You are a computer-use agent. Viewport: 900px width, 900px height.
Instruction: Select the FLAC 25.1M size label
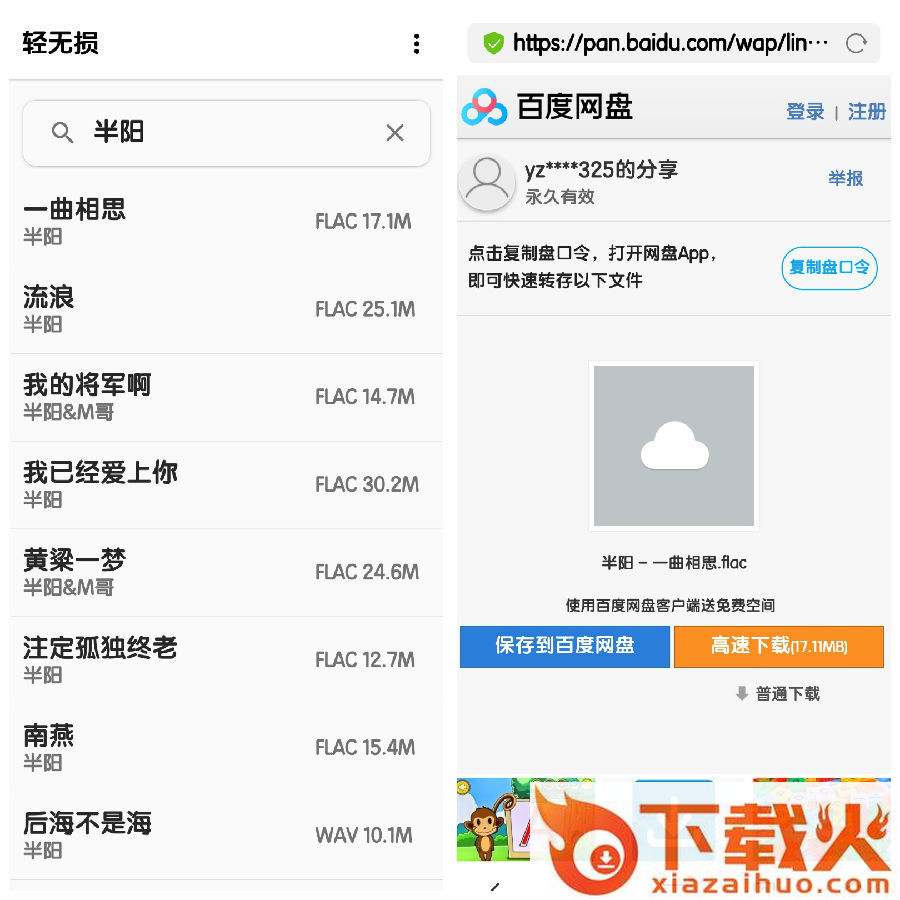(365, 309)
